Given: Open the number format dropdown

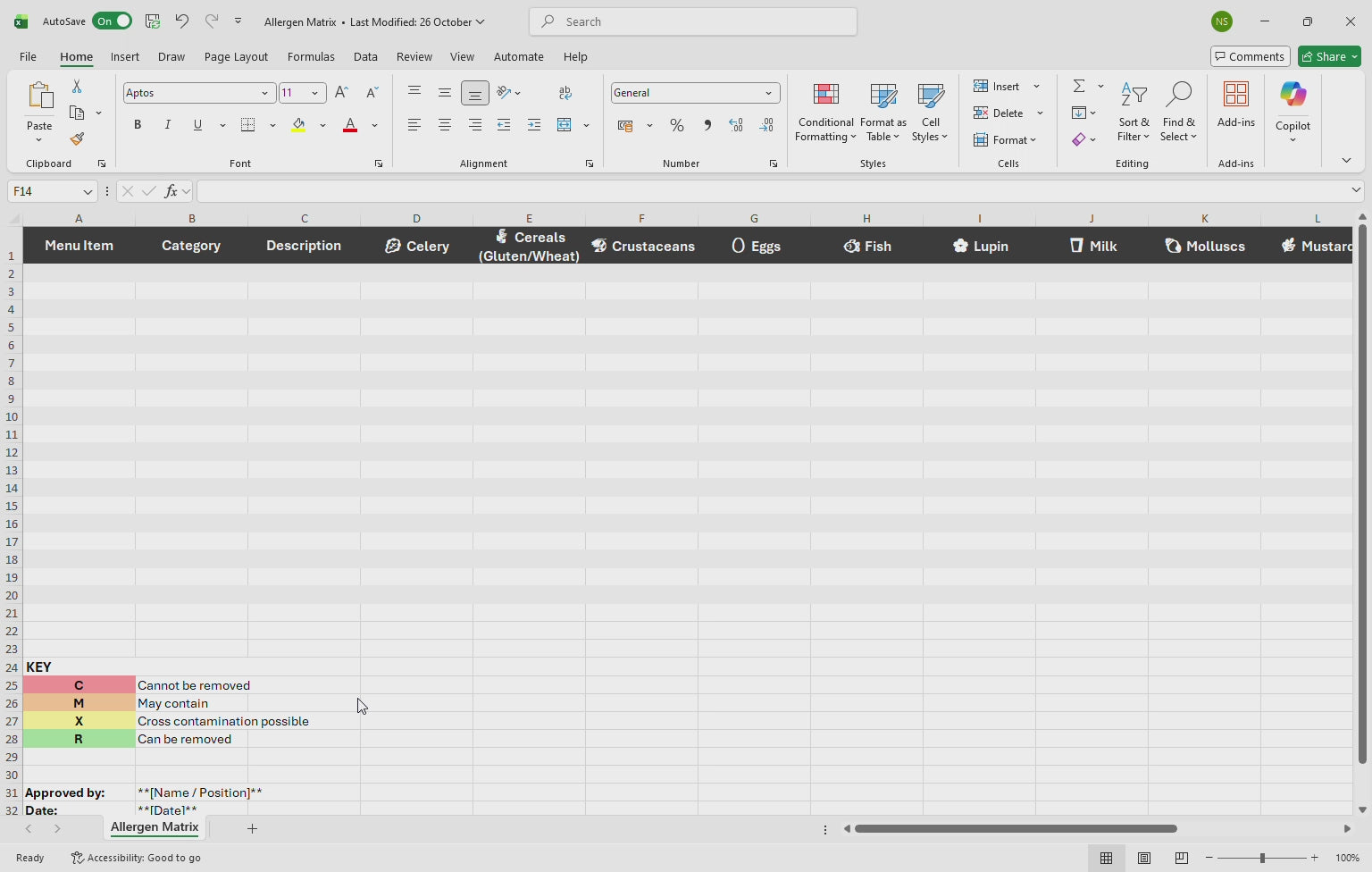Looking at the screenshot, I should point(768,92).
